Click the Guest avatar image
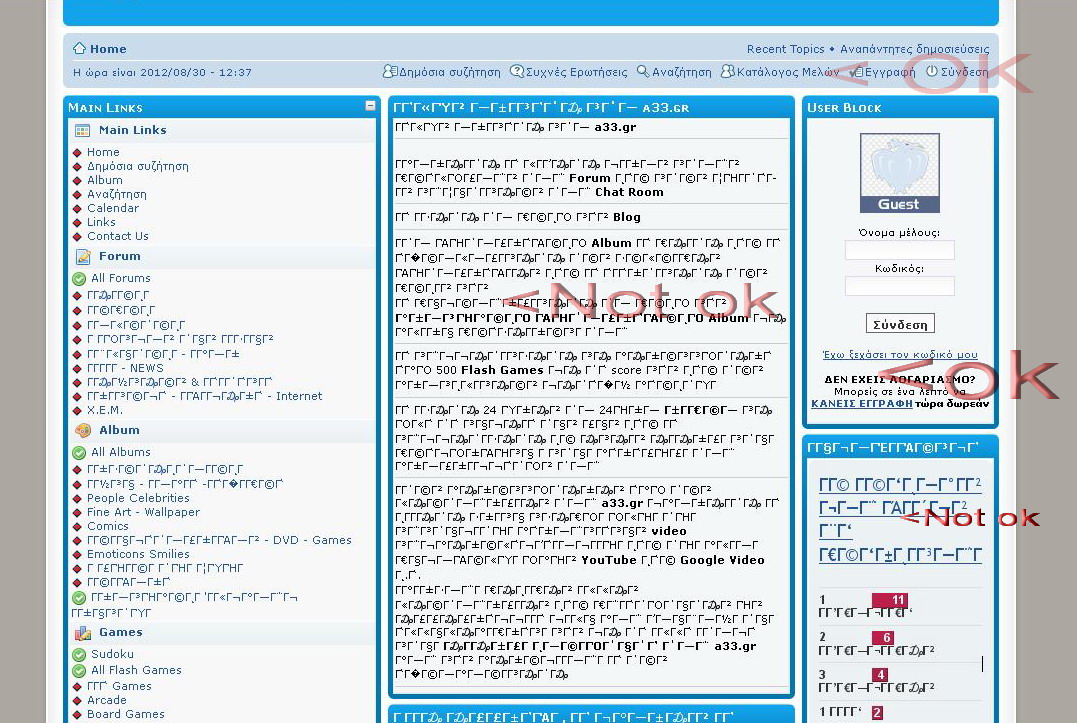 [899, 173]
